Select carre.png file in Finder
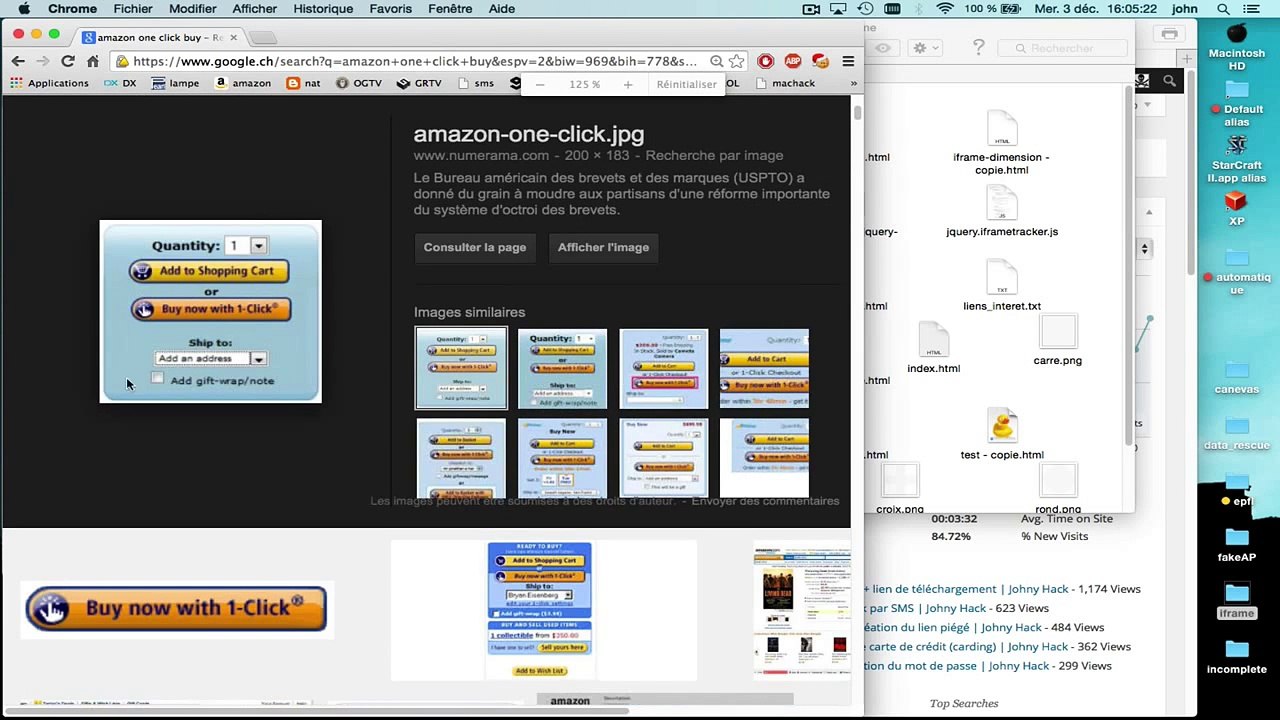Viewport: 1280px width, 720px height. click(1057, 341)
